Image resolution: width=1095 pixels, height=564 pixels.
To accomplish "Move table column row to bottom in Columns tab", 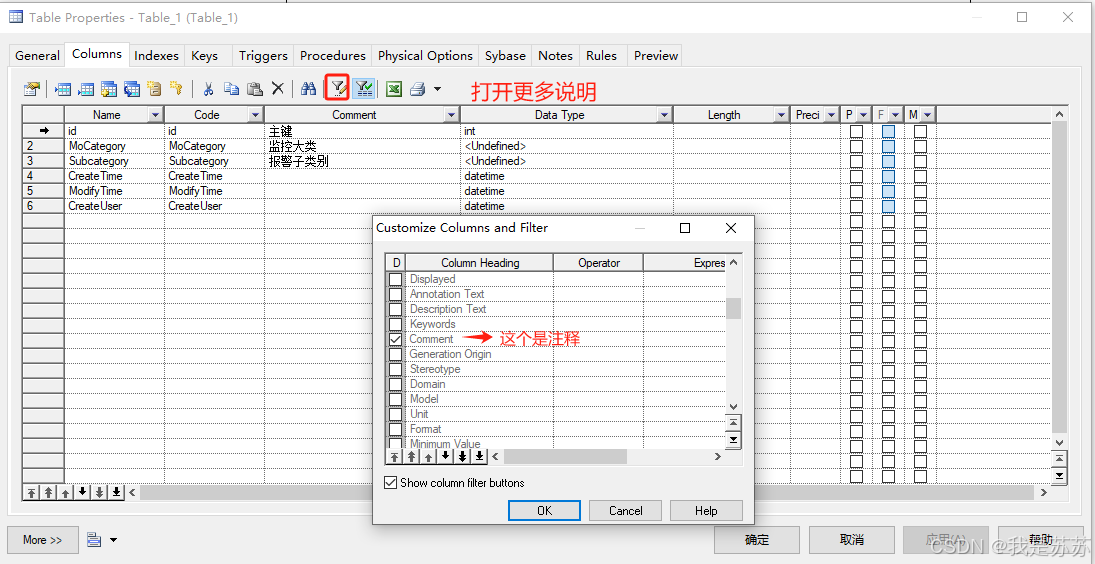I will [x=116, y=492].
